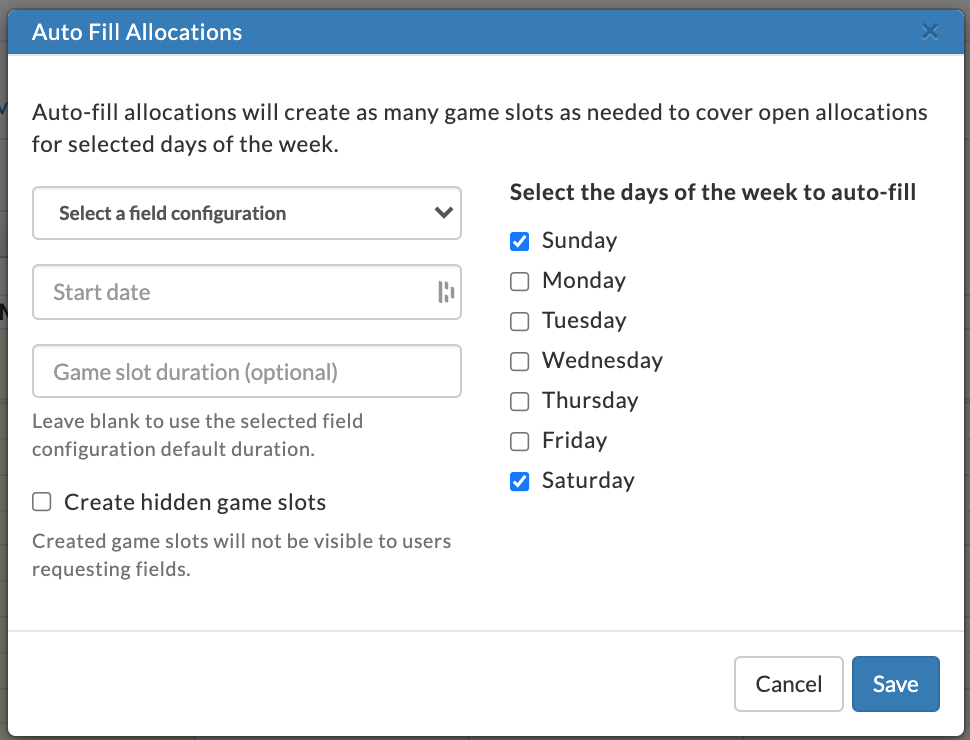Check the Monday checkbox
Viewport: 970px width, 740px height.
pos(520,281)
